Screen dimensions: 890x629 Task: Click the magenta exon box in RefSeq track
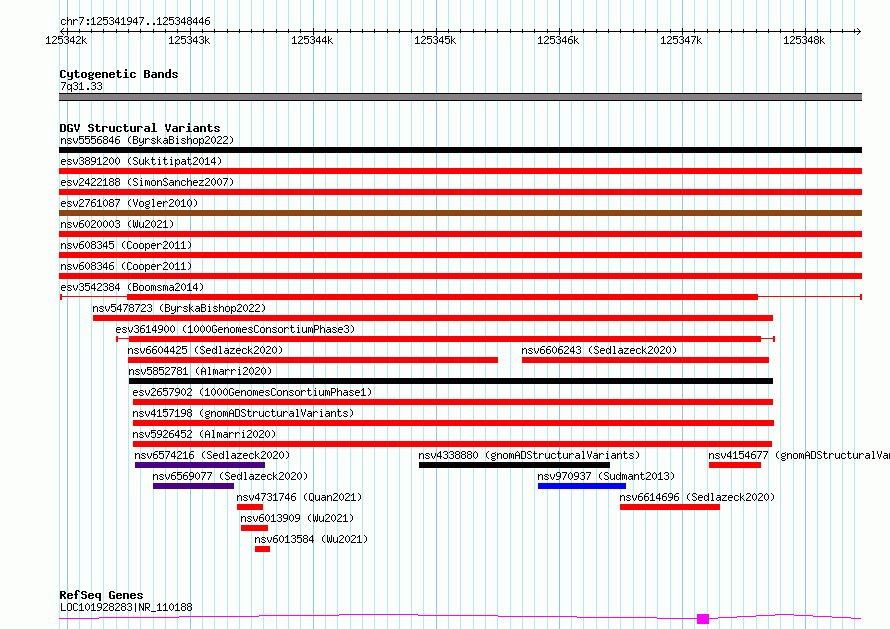703,619
